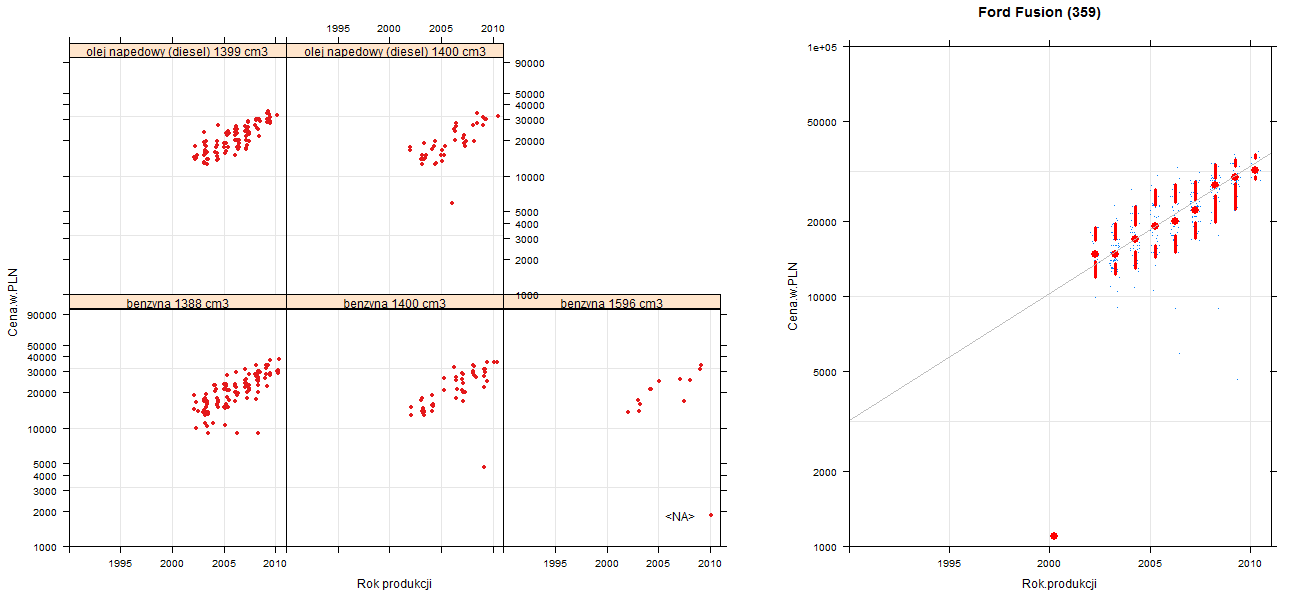1300x600 pixels.
Task: Click the "benzyna 1596 cm3" panel header
Action: pyautogui.click(x=612, y=302)
